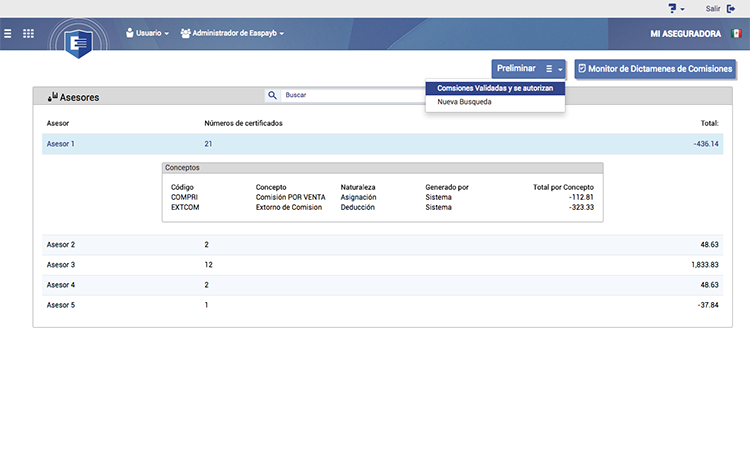
Task: Click the group icon beside Administrador
Action: pyautogui.click(x=186, y=33)
